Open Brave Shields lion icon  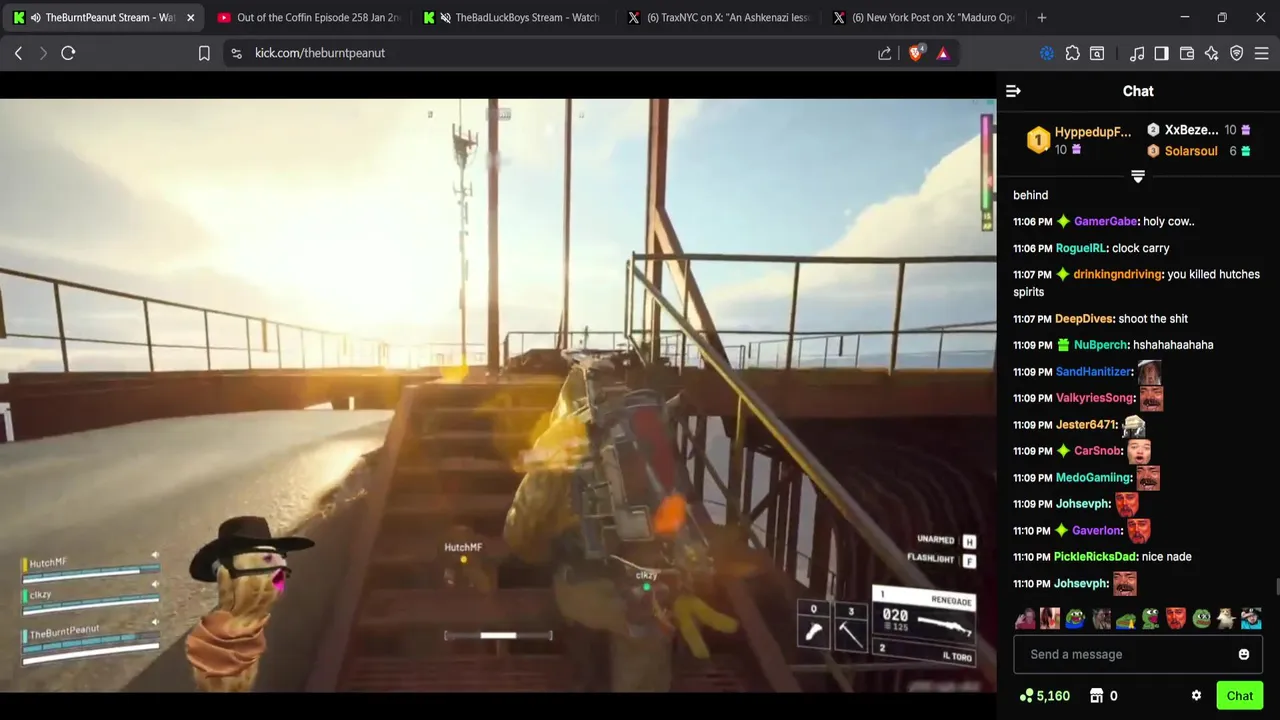(916, 53)
